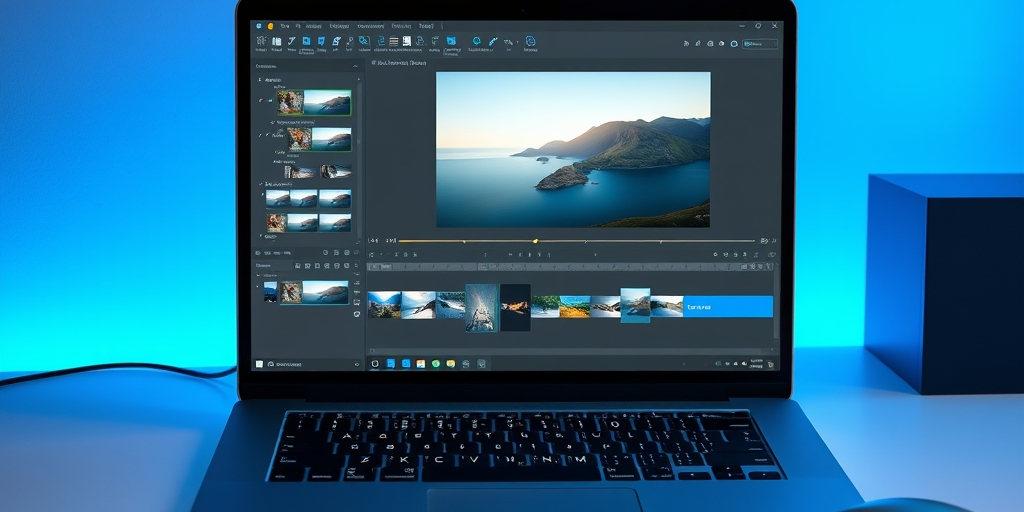Viewport: 1024px width, 512px height.
Task: Open the green circular app on the taskbar
Action: (436, 364)
